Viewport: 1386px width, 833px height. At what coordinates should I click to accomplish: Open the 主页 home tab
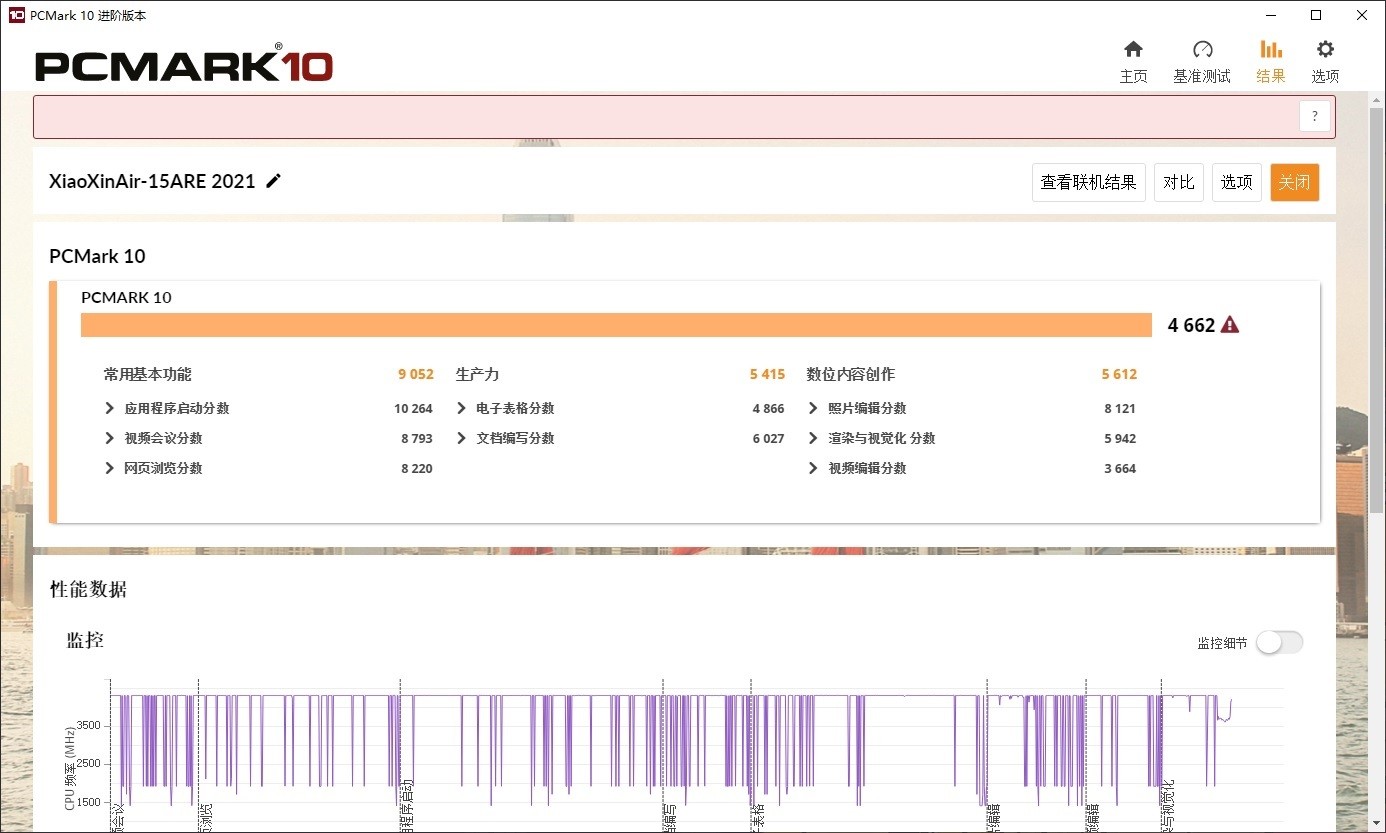point(1133,62)
